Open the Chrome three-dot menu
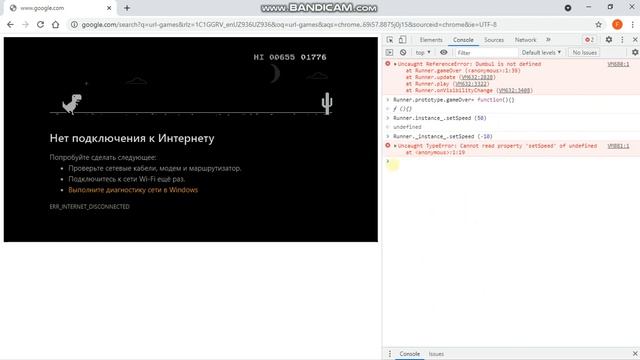This screenshot has height=360, width=640. coord(633,24)
